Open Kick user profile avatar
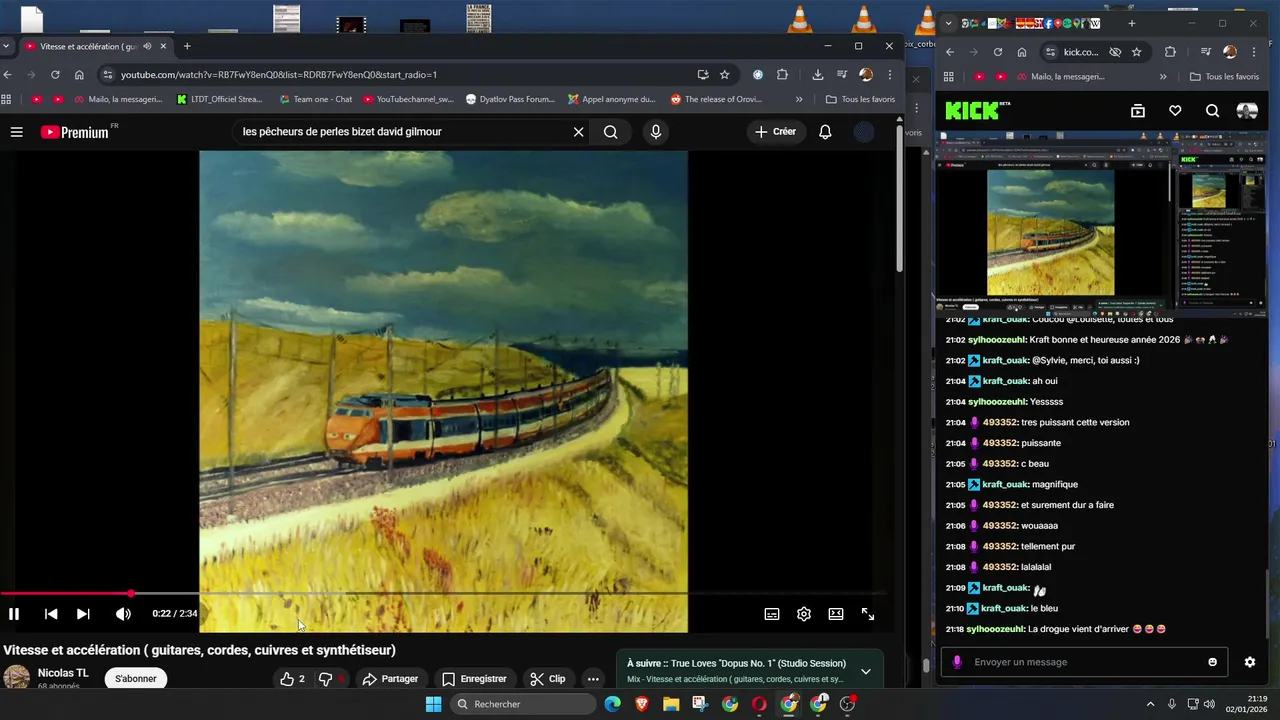1280x720 pixels. [1247, 111]
